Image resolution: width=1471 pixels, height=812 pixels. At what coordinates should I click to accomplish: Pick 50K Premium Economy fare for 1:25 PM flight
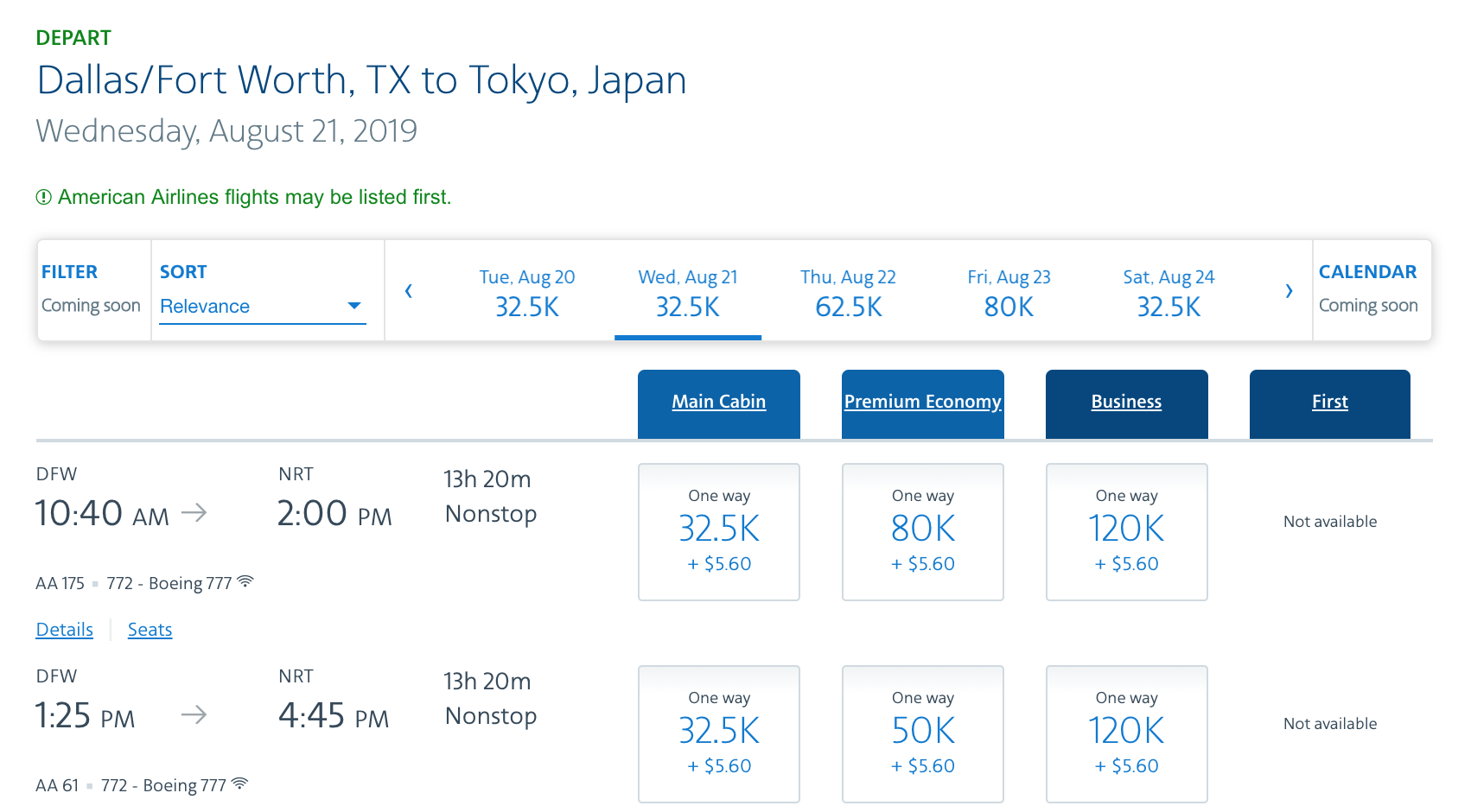tap(922, 733)
